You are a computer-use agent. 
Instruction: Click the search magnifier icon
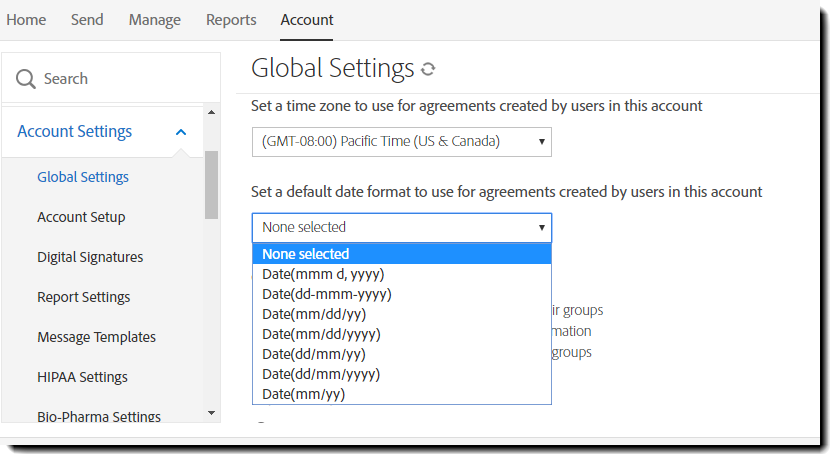26,79
